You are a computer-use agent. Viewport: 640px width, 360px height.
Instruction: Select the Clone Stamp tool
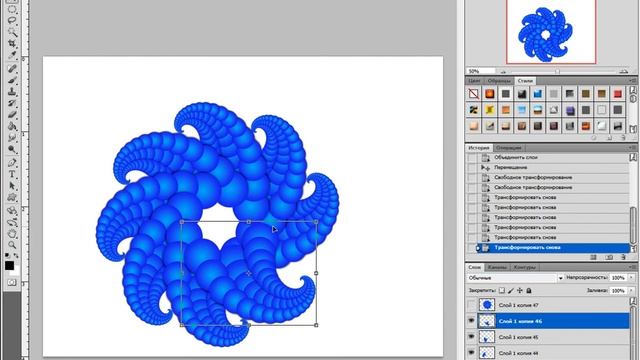pyautogui.click(x=12, y=91)
